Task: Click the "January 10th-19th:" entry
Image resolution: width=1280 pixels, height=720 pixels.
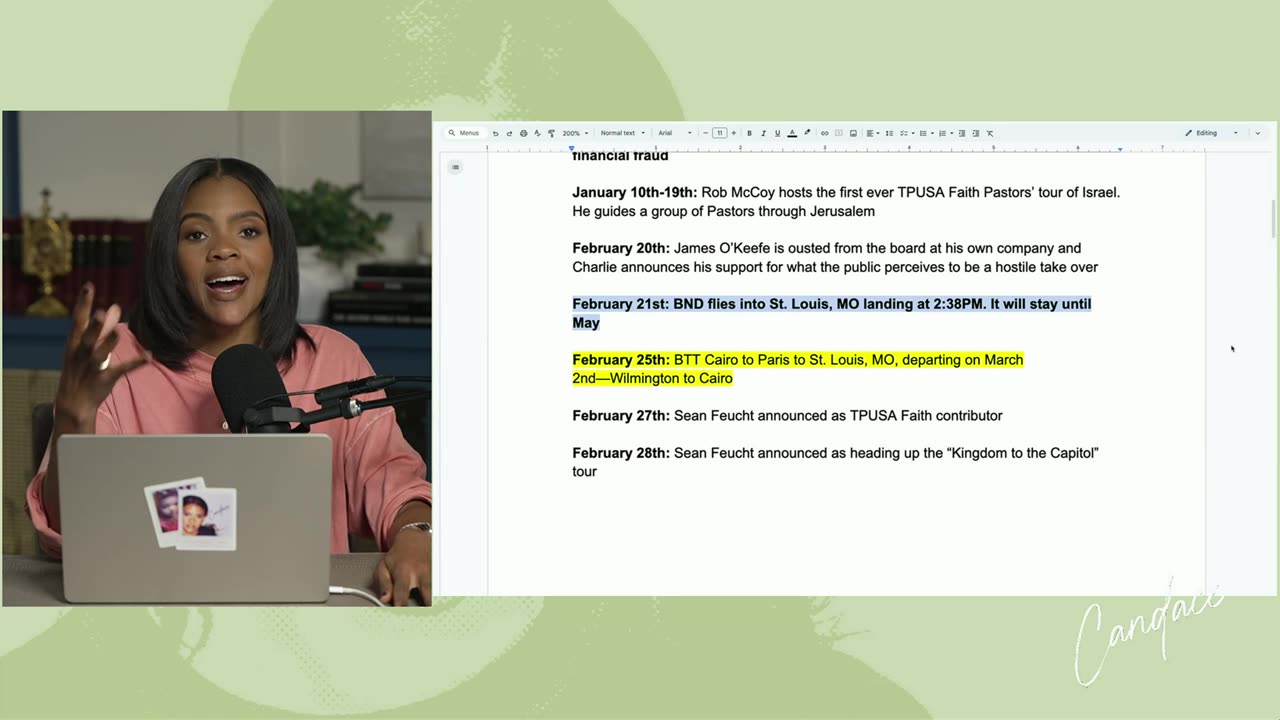Action: click(x=846, y=201)
